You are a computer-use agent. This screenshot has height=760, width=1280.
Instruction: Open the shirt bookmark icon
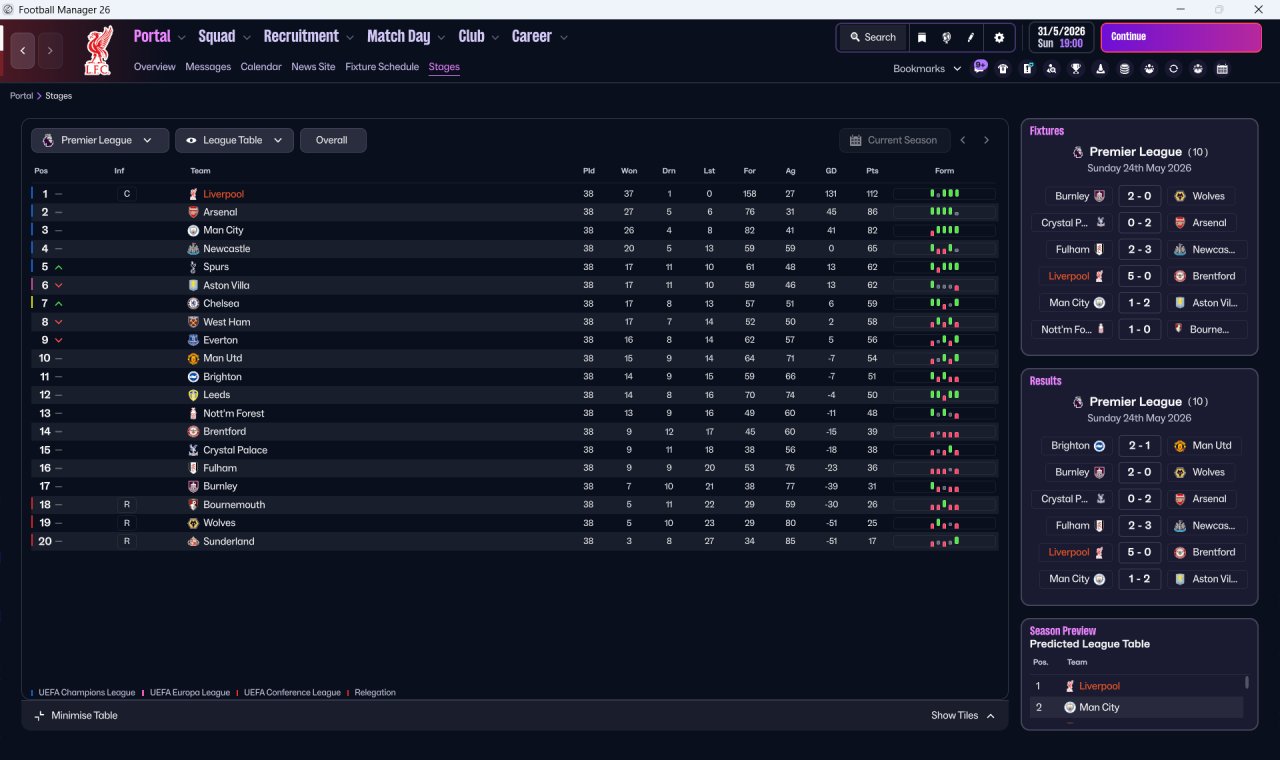pyautogui.click(x=1003, y=69)
